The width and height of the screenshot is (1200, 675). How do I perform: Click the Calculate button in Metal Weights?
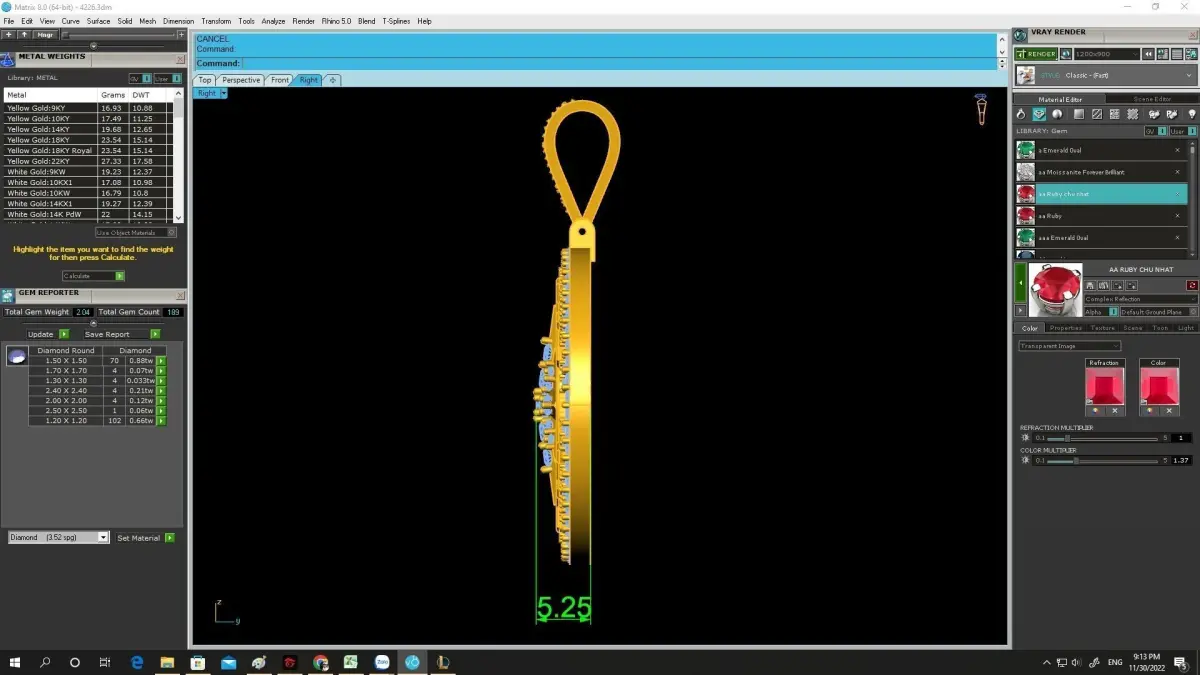[x=93, y=276]
